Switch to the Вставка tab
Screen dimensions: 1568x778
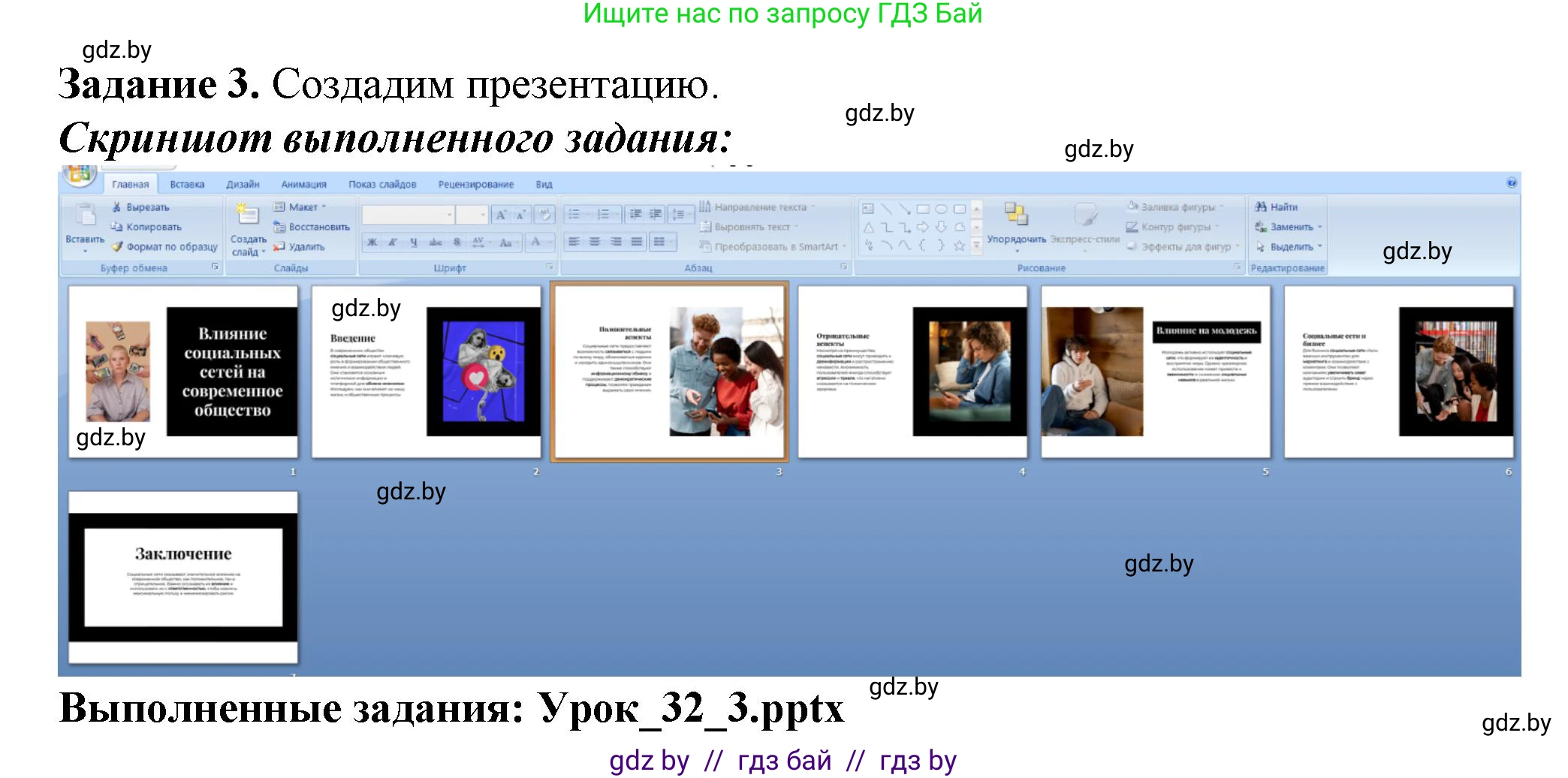[187, 184]
